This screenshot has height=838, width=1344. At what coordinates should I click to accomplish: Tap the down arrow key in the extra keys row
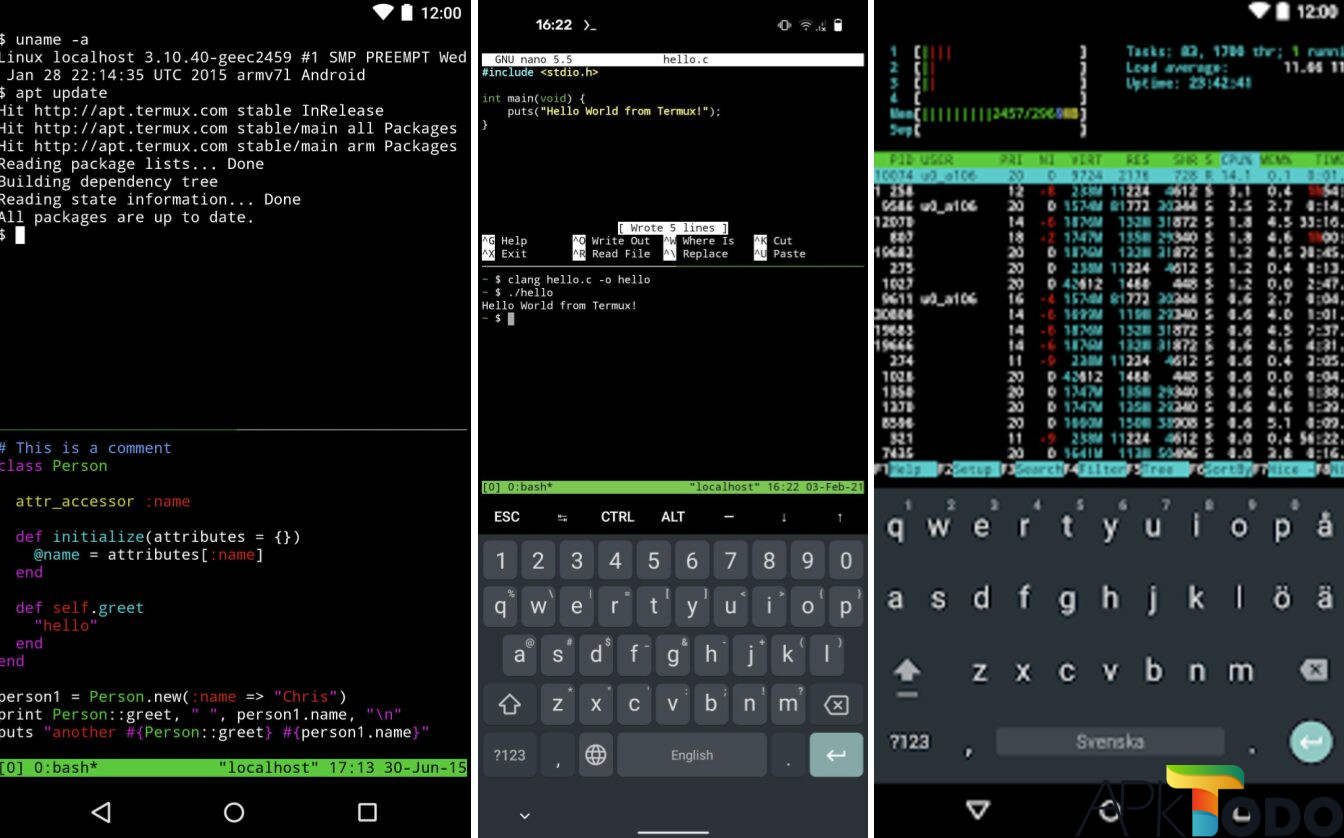coord(784,517)
